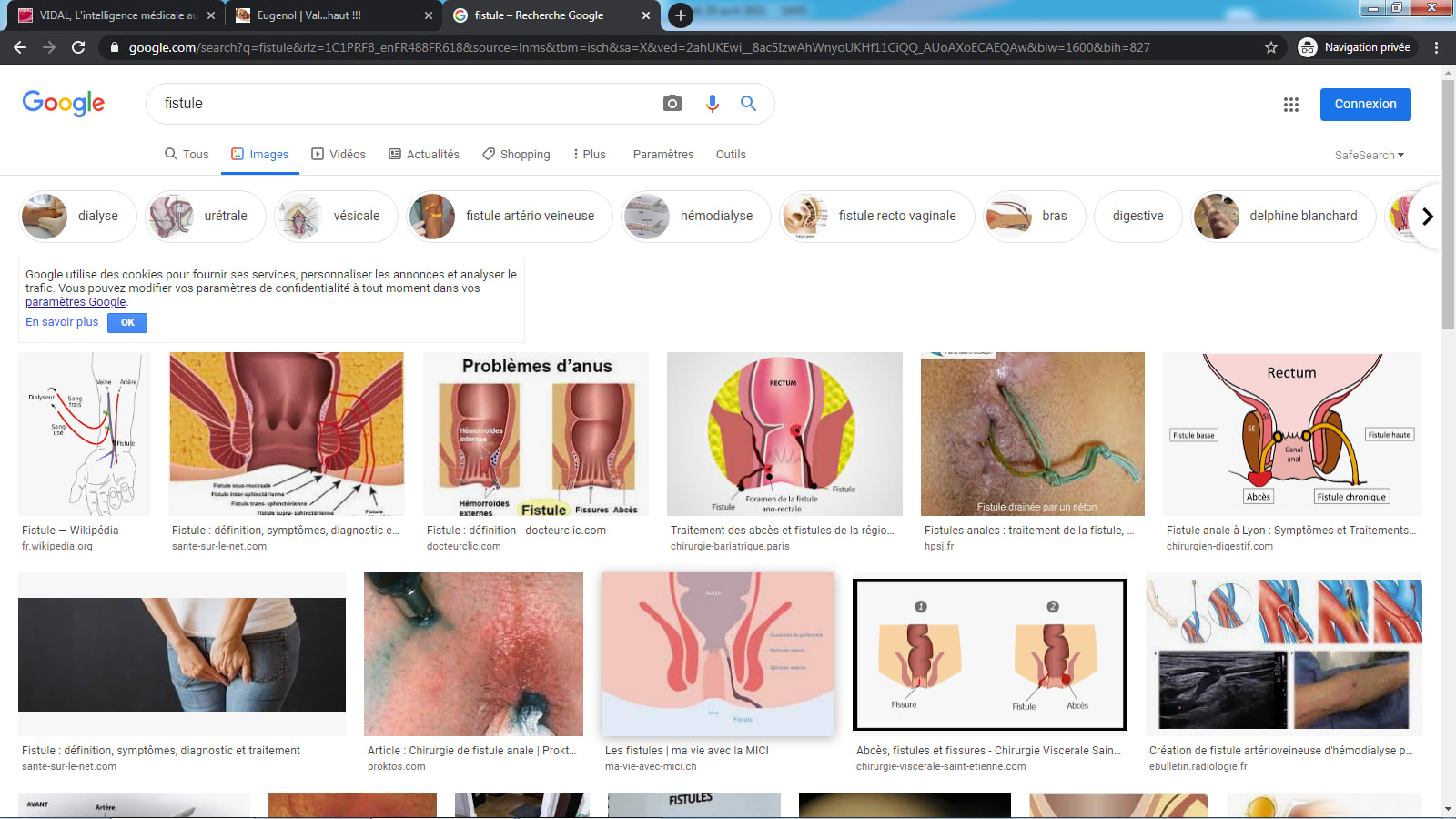Expand the SafeSearch dropdown
The height and width of the screenshot is (819, 1456).
1369,155
